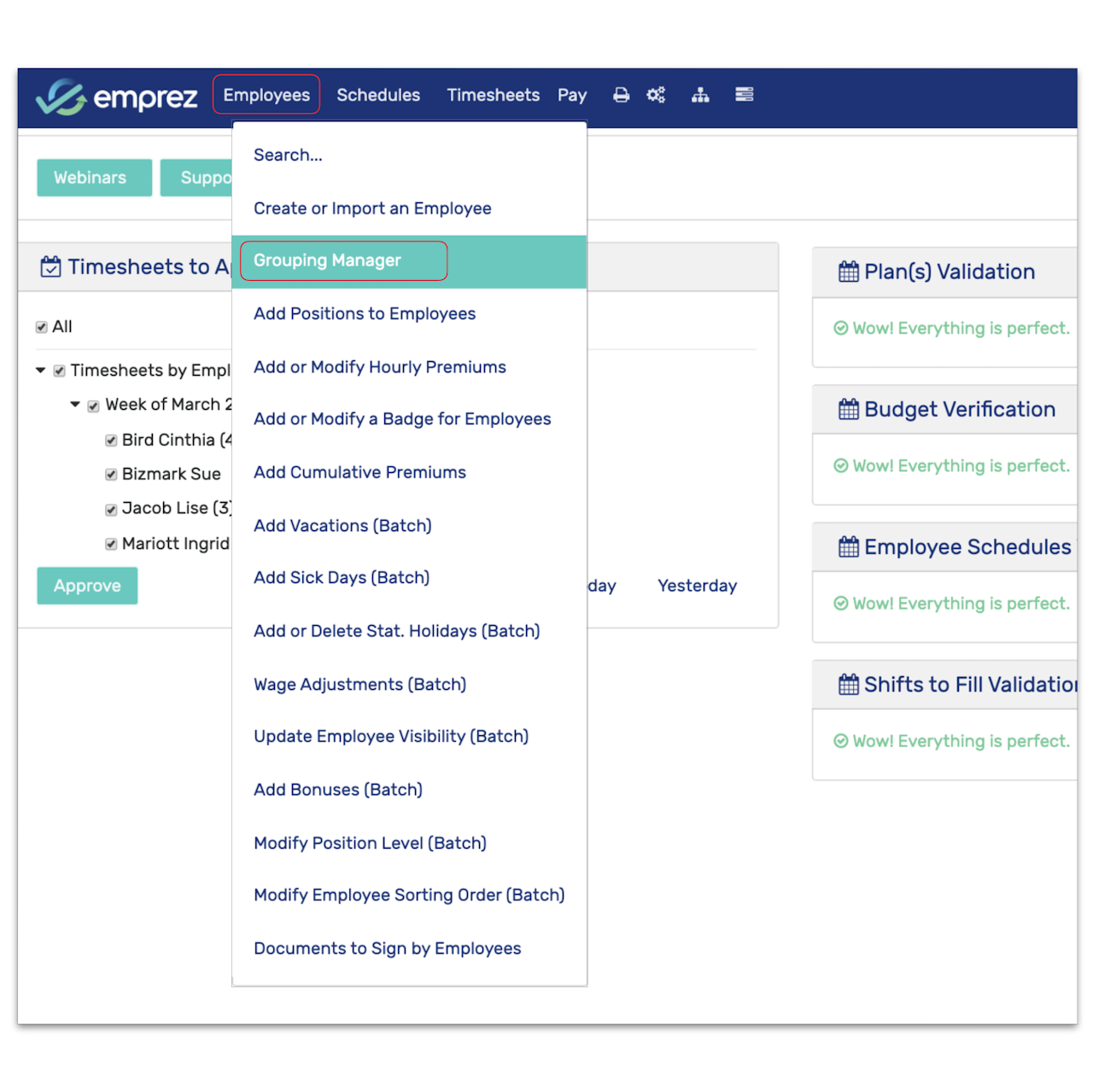The image size is (1093, 1092).
Task: Click the Plan(s) Validation calendar icon
Action: [849, 272]
